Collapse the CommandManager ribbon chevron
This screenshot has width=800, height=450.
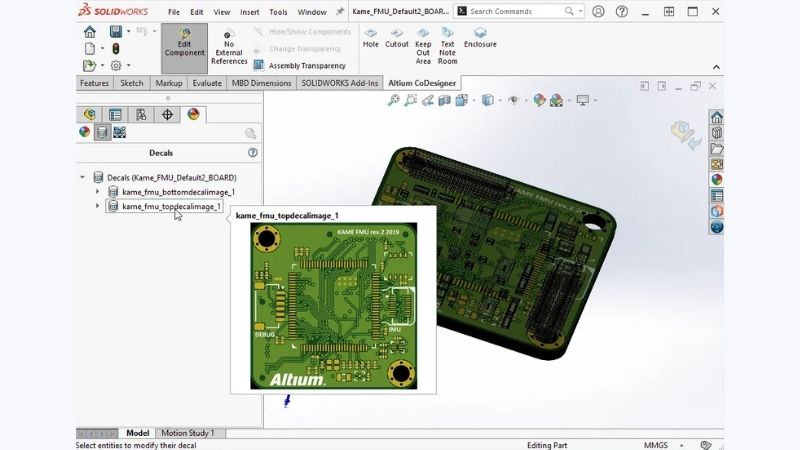[716, 67]
